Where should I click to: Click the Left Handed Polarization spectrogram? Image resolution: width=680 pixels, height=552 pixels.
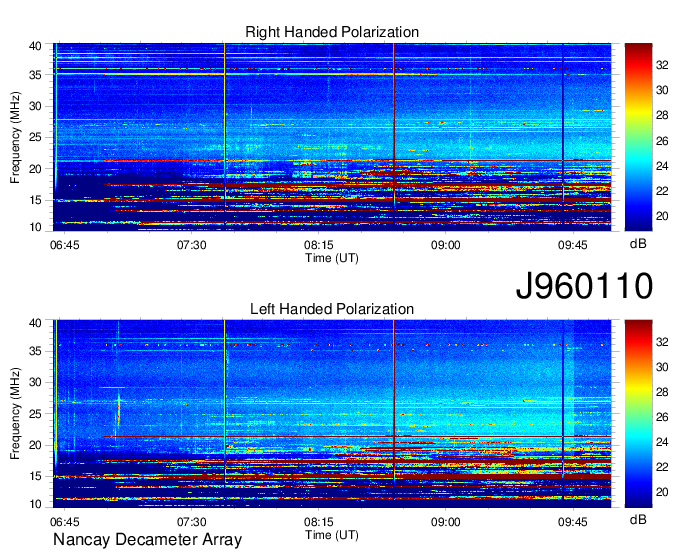(332, 414)
